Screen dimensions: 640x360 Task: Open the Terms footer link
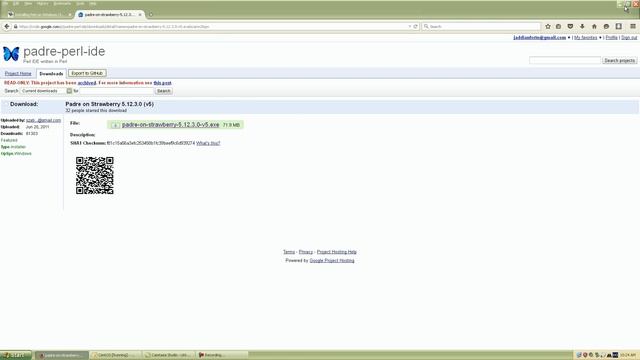click(x=289, y=252)
